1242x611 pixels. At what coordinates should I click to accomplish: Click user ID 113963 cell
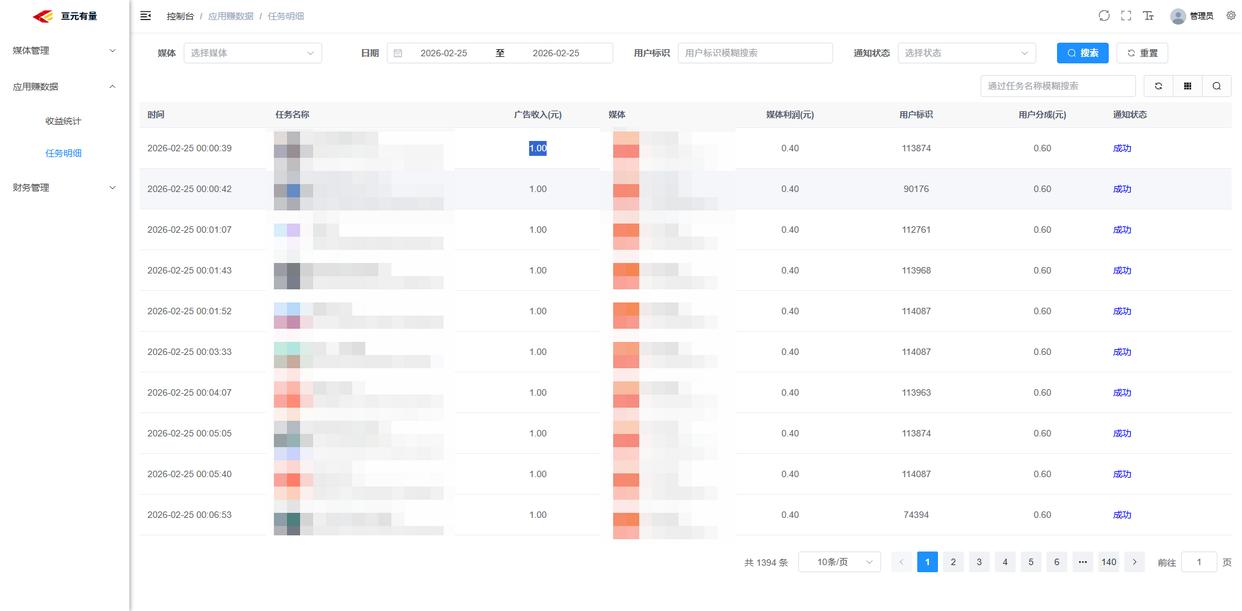[916, 393]
